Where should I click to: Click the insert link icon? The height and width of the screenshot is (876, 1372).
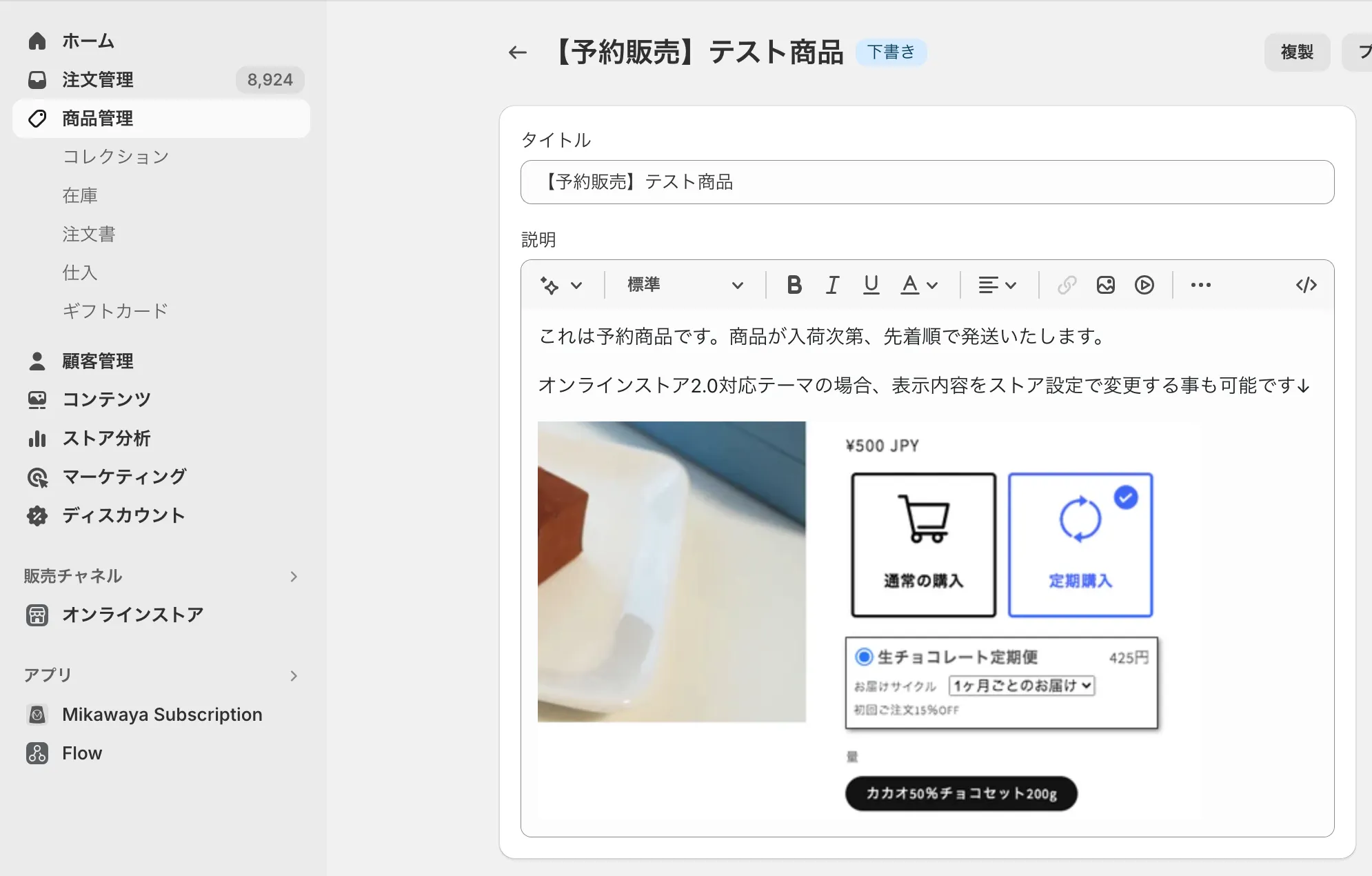[1067, 285]
